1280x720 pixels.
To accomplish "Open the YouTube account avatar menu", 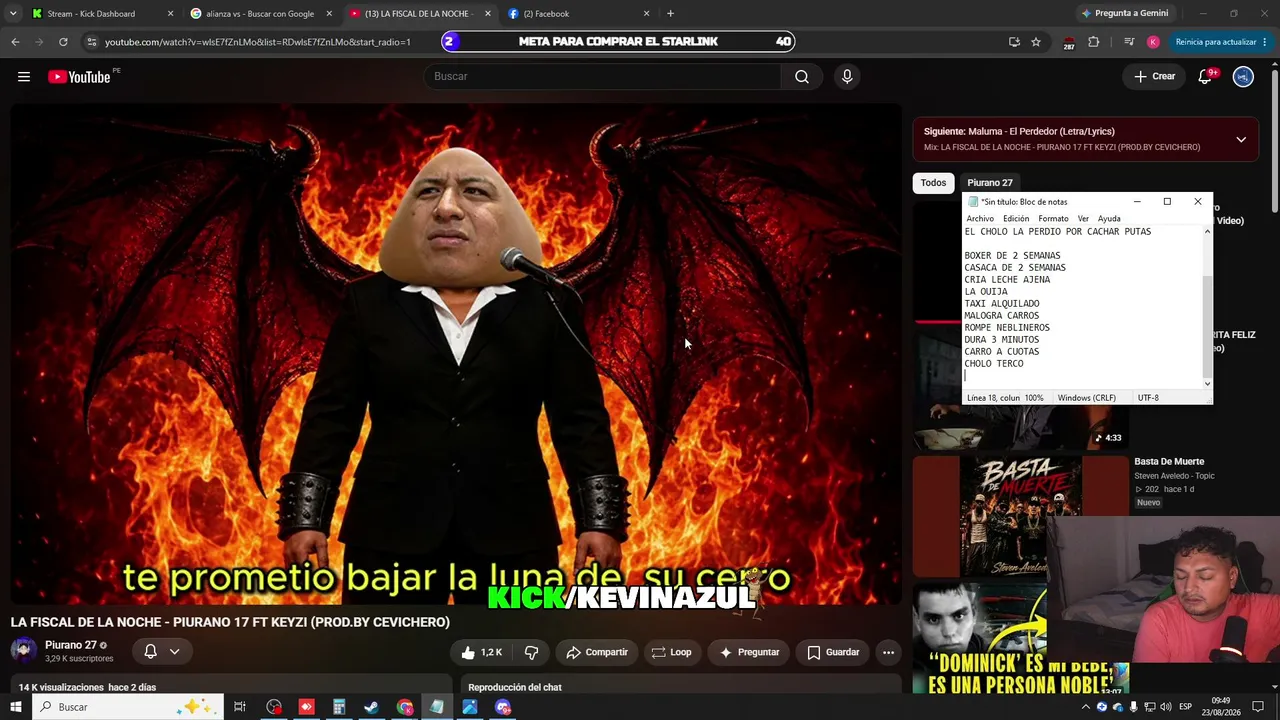I will click(1243, 77).
